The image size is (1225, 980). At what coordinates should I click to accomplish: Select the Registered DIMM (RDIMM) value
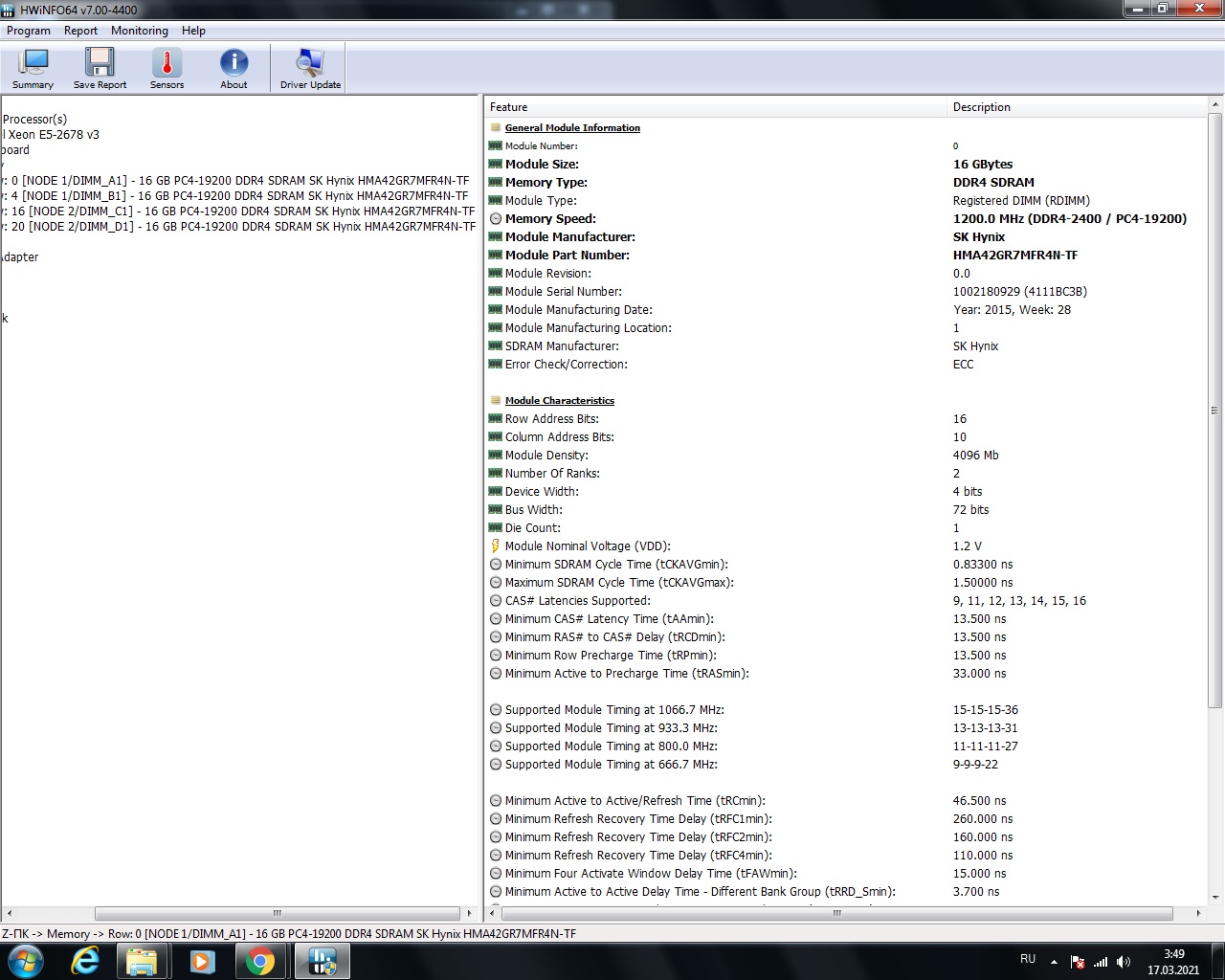click(x=1021, y=201)
